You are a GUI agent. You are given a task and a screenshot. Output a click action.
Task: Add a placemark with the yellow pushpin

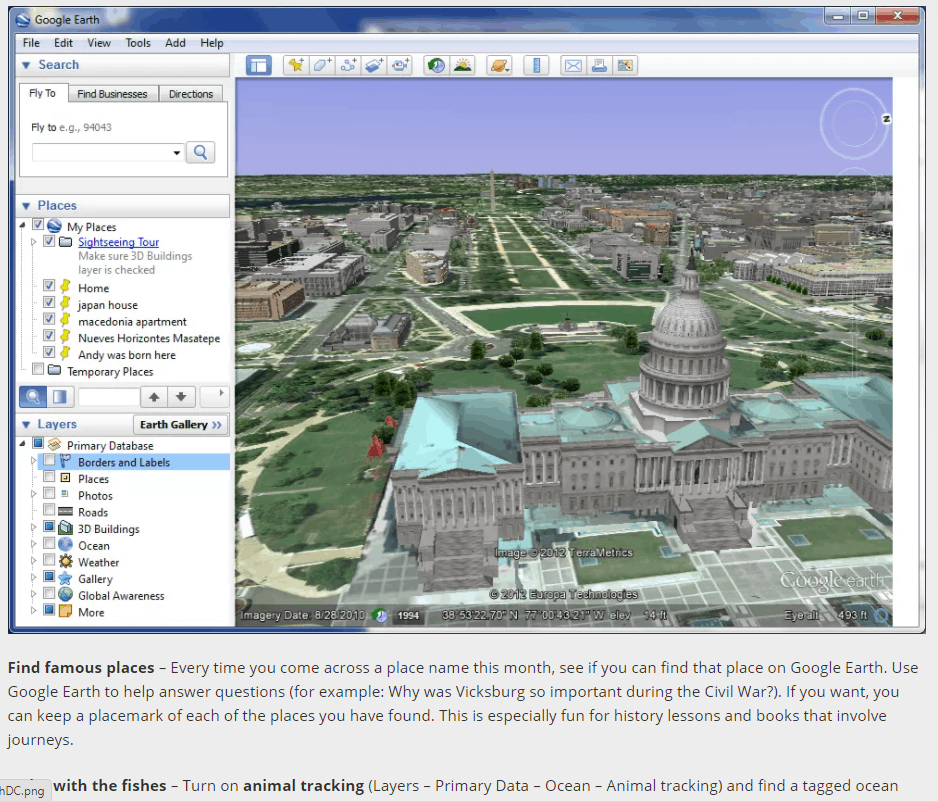coord(296,65)
